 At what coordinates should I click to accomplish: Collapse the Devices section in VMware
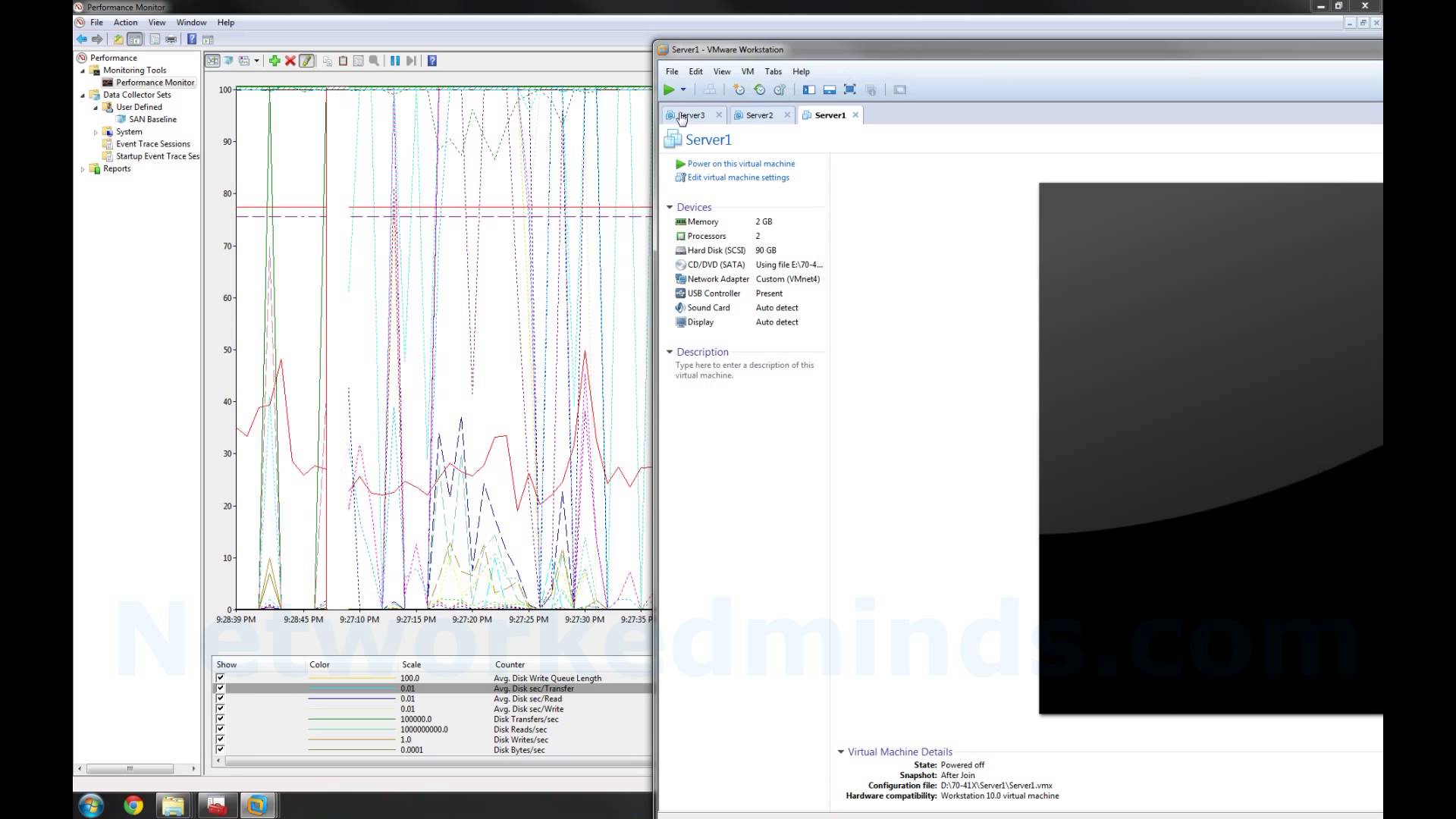(670, 207)
